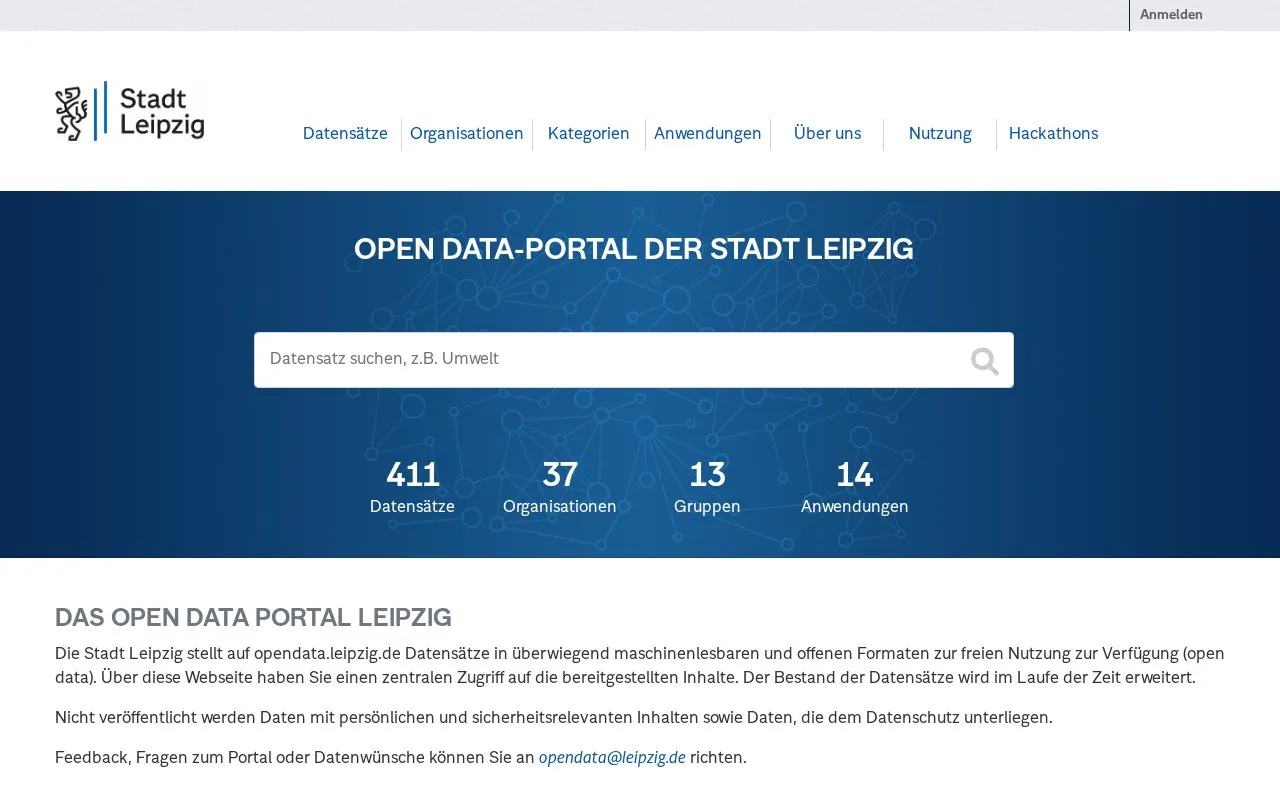Open the Datensätze menu item

pos(345,134)
